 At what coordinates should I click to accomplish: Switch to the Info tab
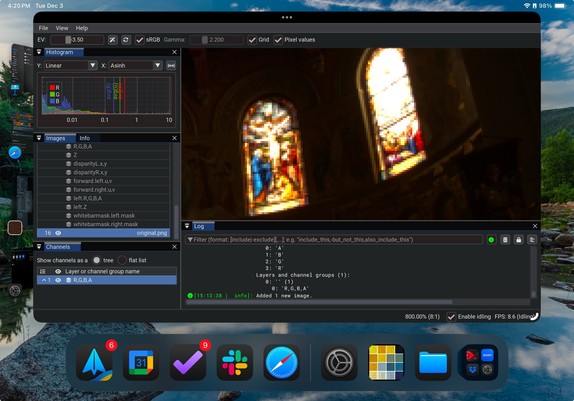85,138
